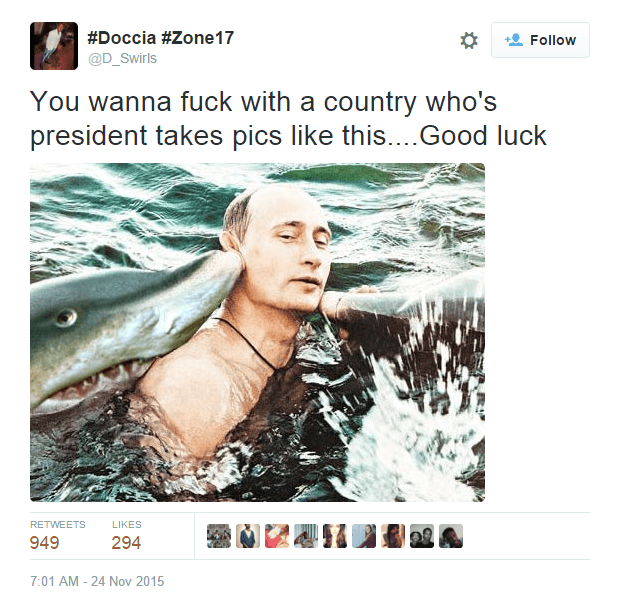Open the @D_Swirls handle link
624x598 pixels.
coord(123,58)
